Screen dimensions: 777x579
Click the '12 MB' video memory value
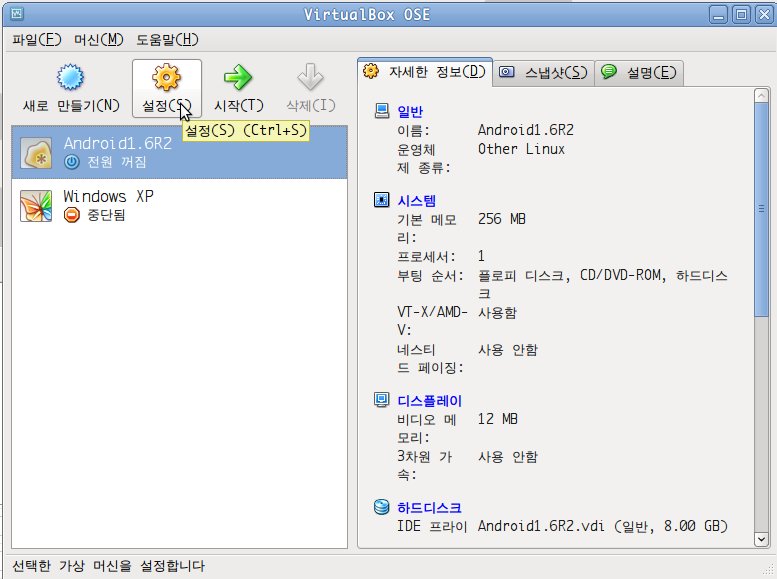pyautogui.click(x=498, y=419)
